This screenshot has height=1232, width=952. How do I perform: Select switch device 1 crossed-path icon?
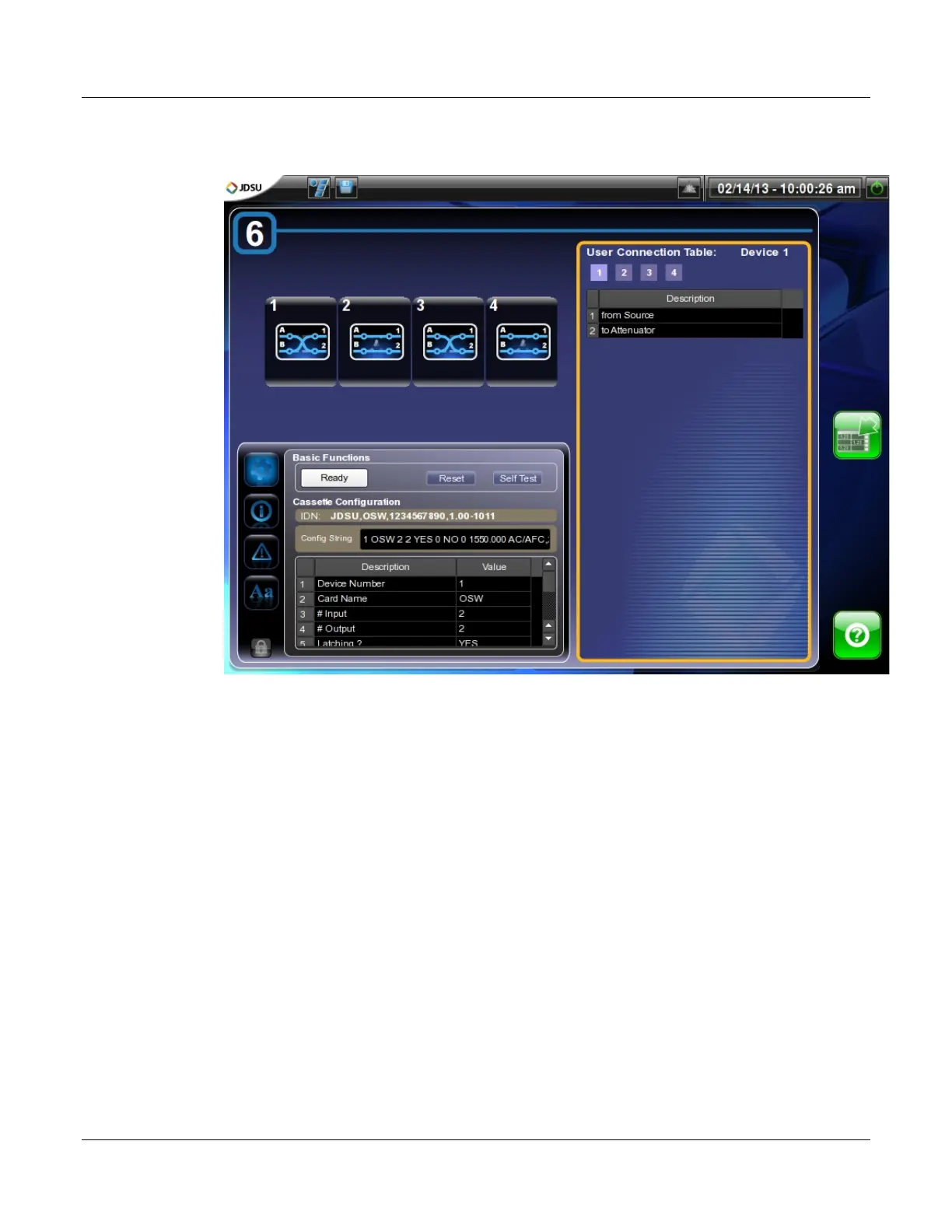click(x=302, y=342)
